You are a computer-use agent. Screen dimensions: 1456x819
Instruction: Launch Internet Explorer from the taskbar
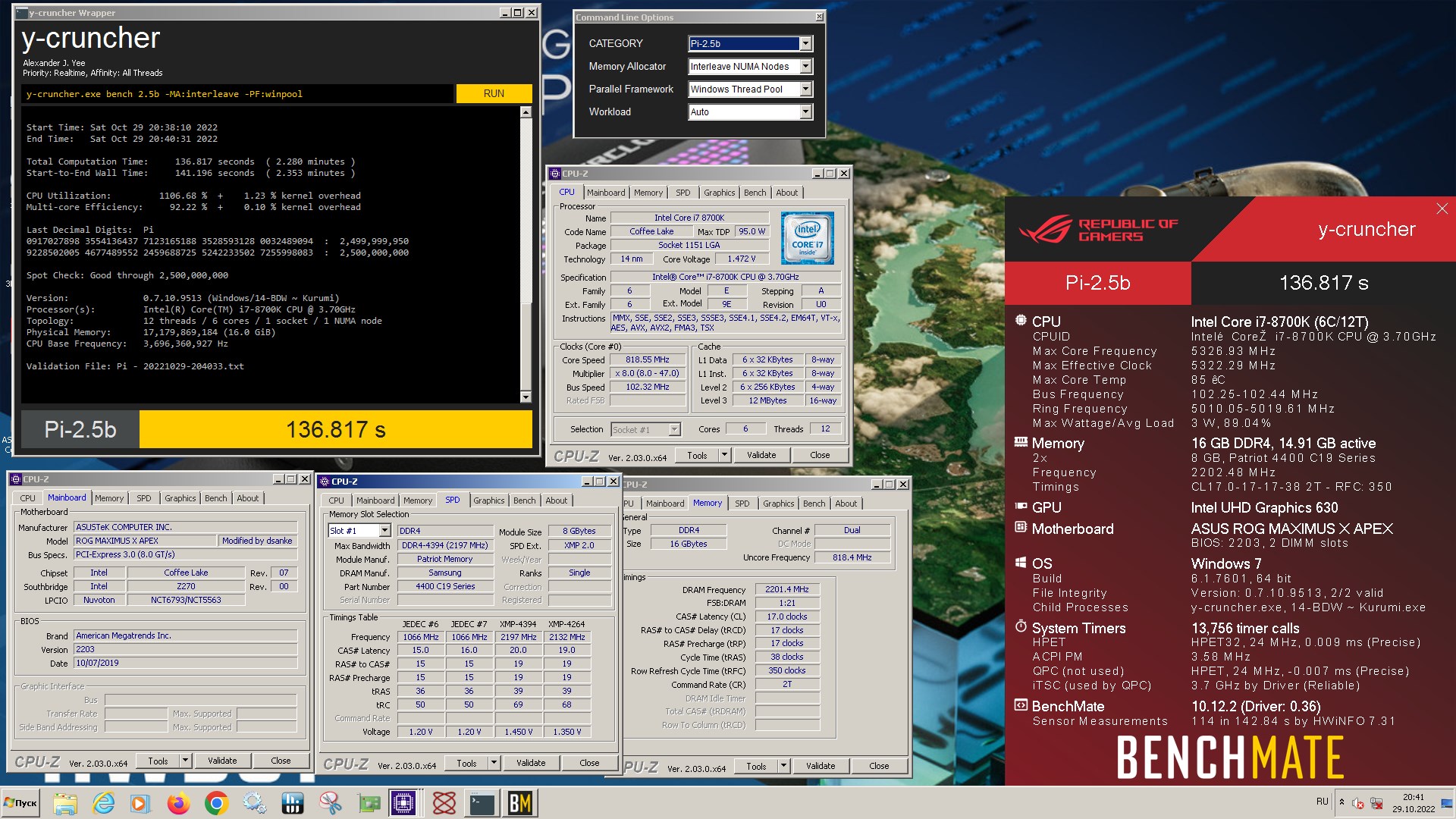(103, 803)
